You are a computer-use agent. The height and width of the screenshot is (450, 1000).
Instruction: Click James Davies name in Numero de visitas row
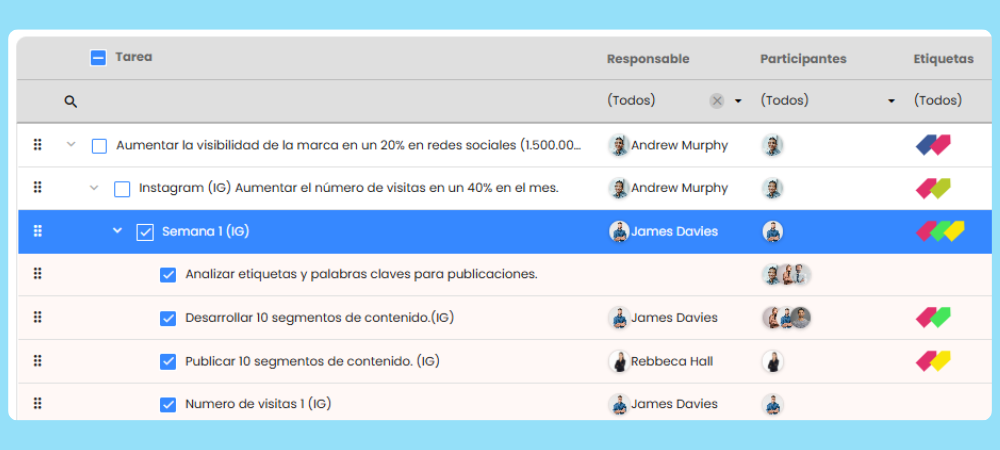674,404
